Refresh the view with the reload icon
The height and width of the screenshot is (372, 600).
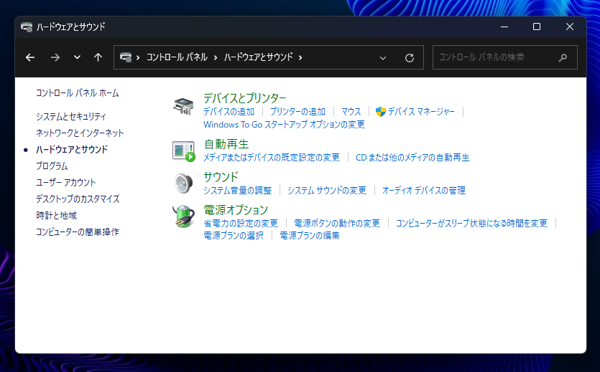pos(409,58)
